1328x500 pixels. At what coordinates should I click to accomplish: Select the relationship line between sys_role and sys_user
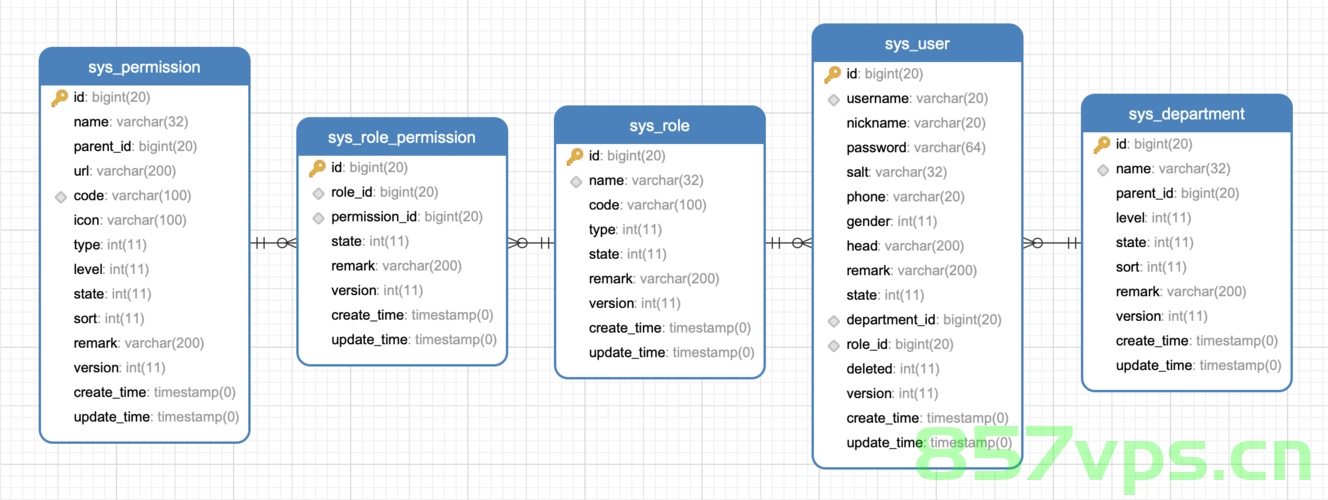pyautogui.click(x=789, y=242)
